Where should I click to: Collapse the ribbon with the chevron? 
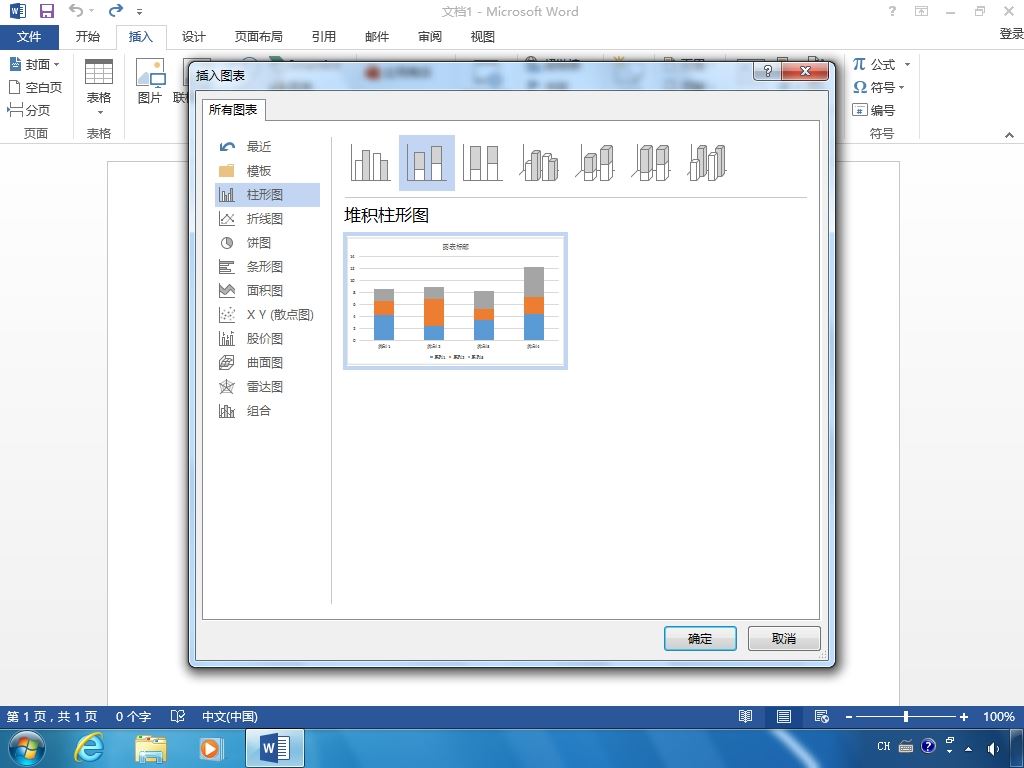[x=1009, y=135]
